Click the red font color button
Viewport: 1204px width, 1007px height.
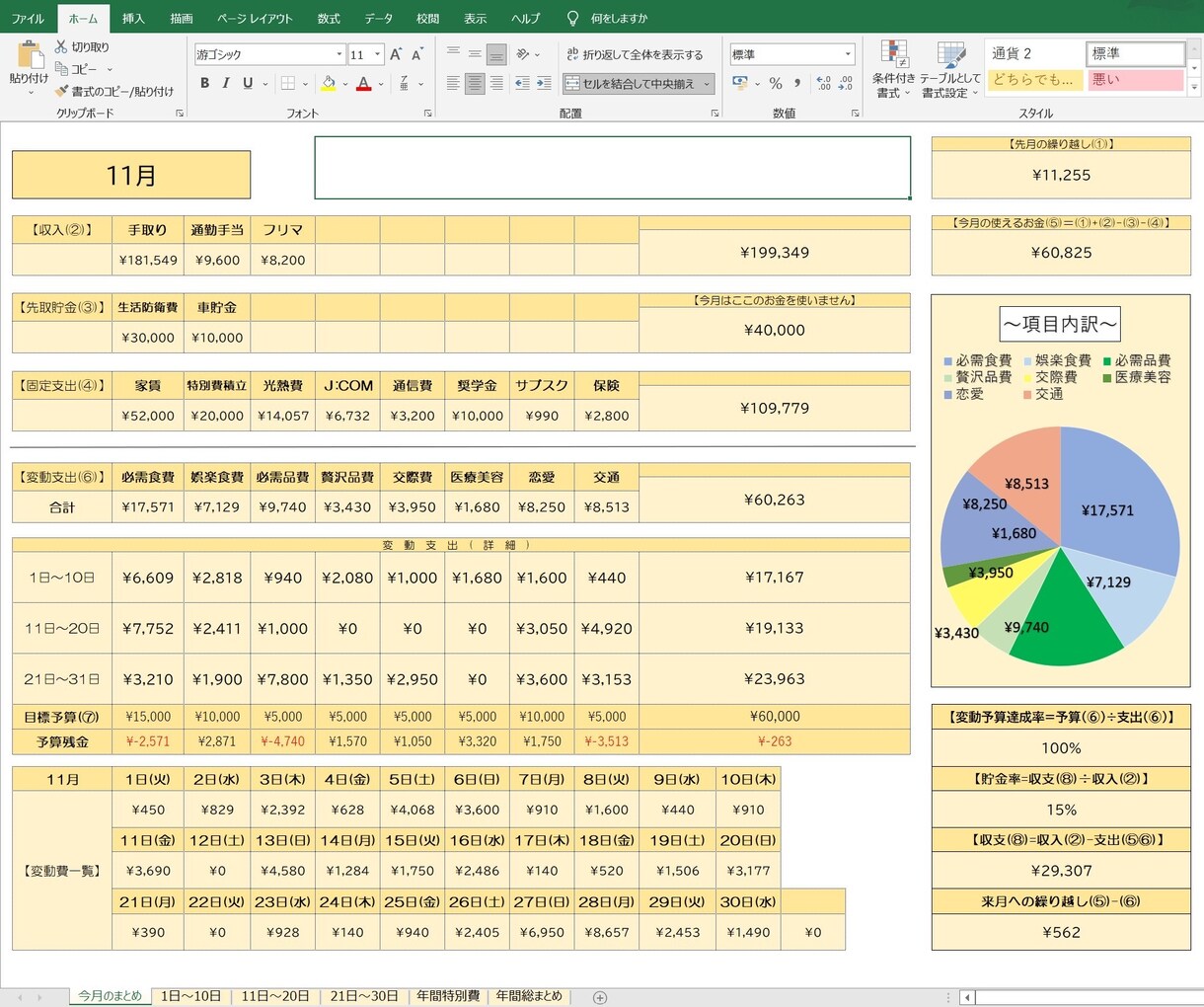(x=364, y=84)
